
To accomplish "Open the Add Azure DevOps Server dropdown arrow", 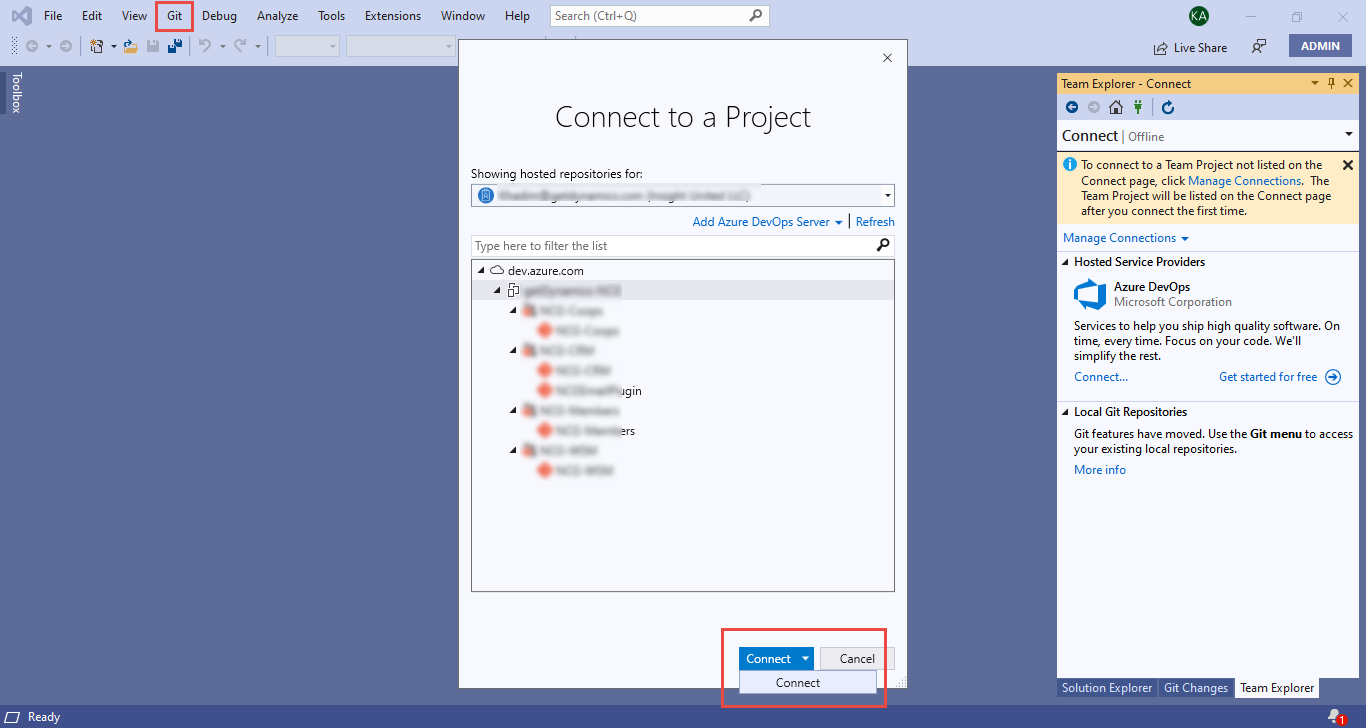I will click(x=838, y=222).
